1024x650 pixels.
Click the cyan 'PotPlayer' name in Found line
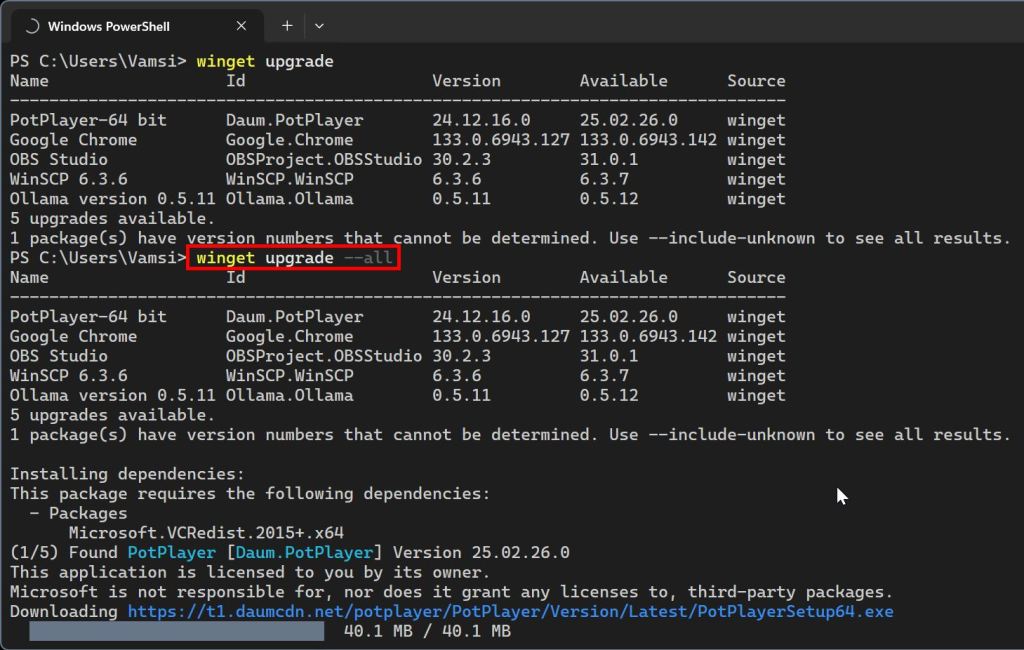[171, 553]
